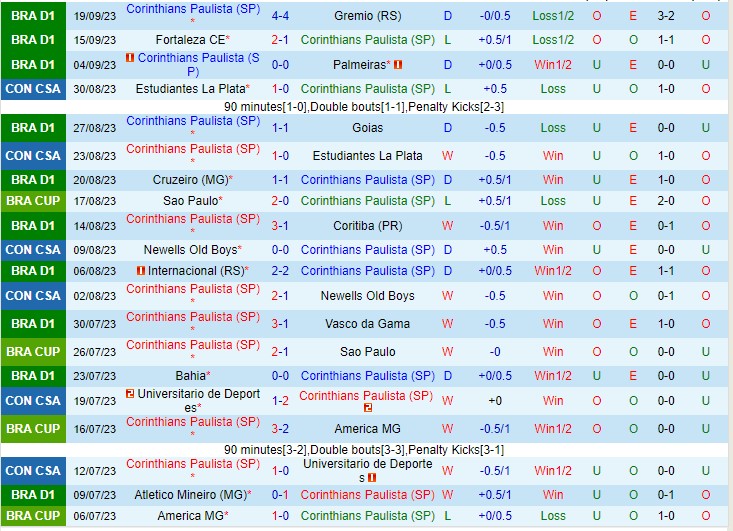Click the -0 handicap on 26/07/23 row
The height and width of the screenshot is (531, 733).
point(495,352)
